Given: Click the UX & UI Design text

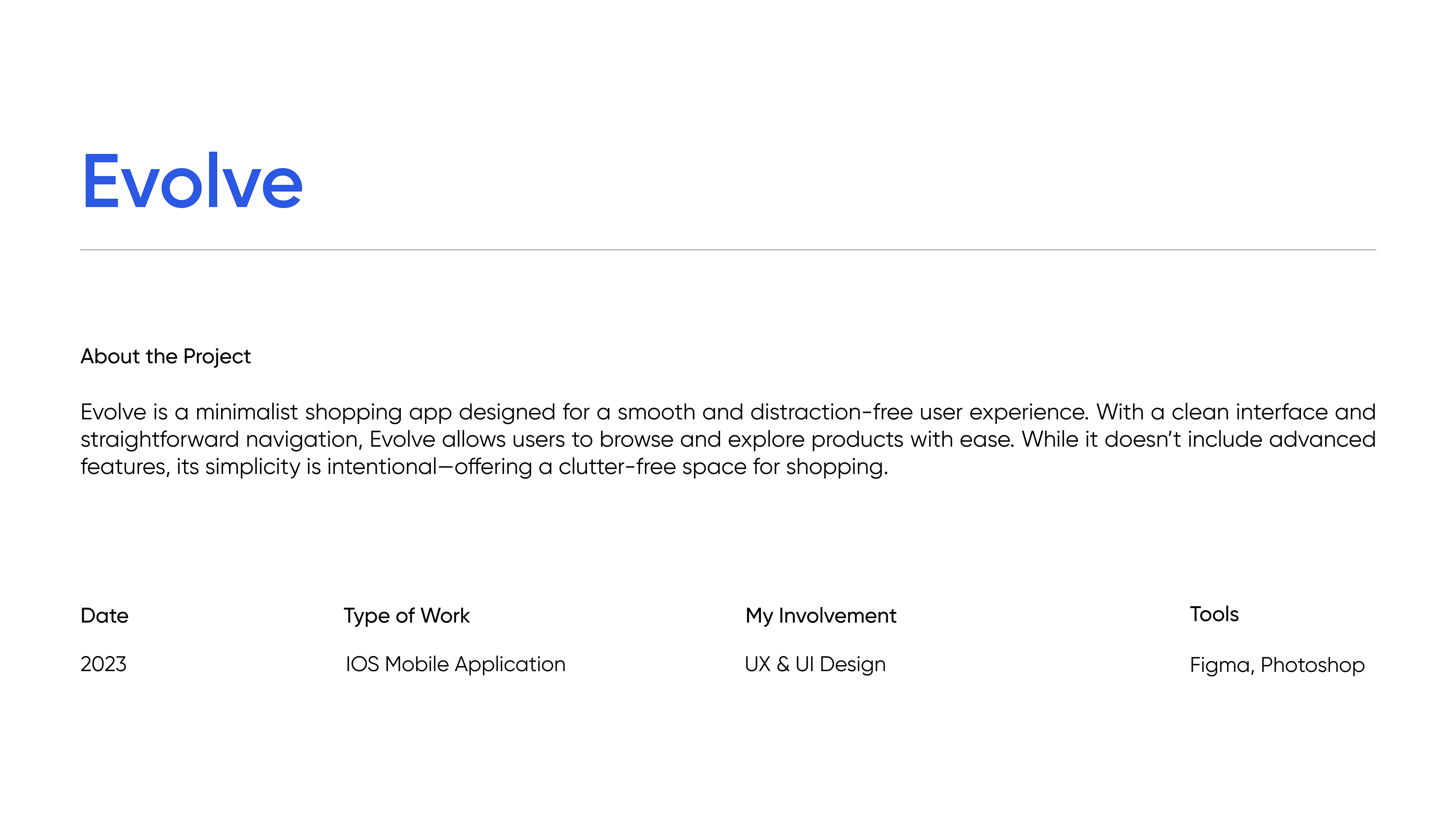Looking at the screenshot, I should click(815, 664).
